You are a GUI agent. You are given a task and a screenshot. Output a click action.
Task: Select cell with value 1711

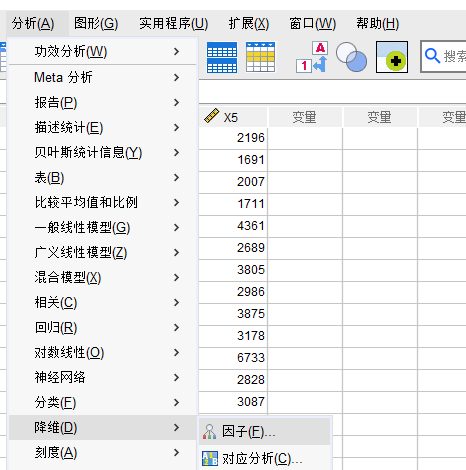coord(233,204)
